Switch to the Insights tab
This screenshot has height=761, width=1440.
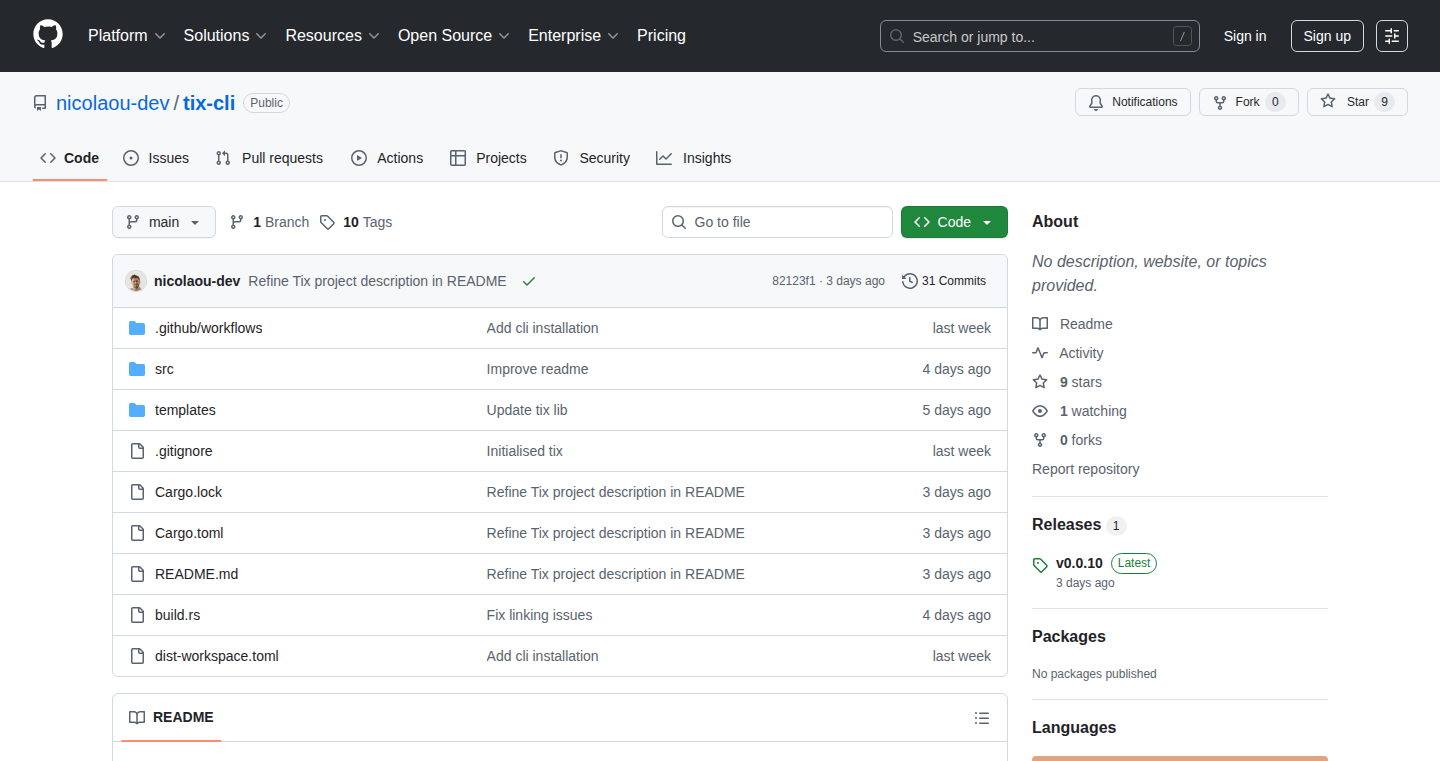pyautogui.click(x=694, y=158)
